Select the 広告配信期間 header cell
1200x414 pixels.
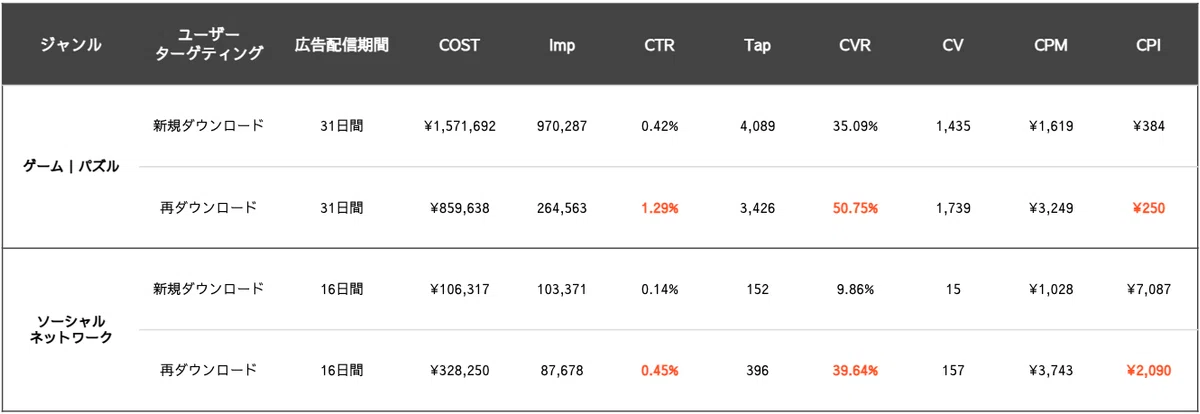click(x=342, y=45)
